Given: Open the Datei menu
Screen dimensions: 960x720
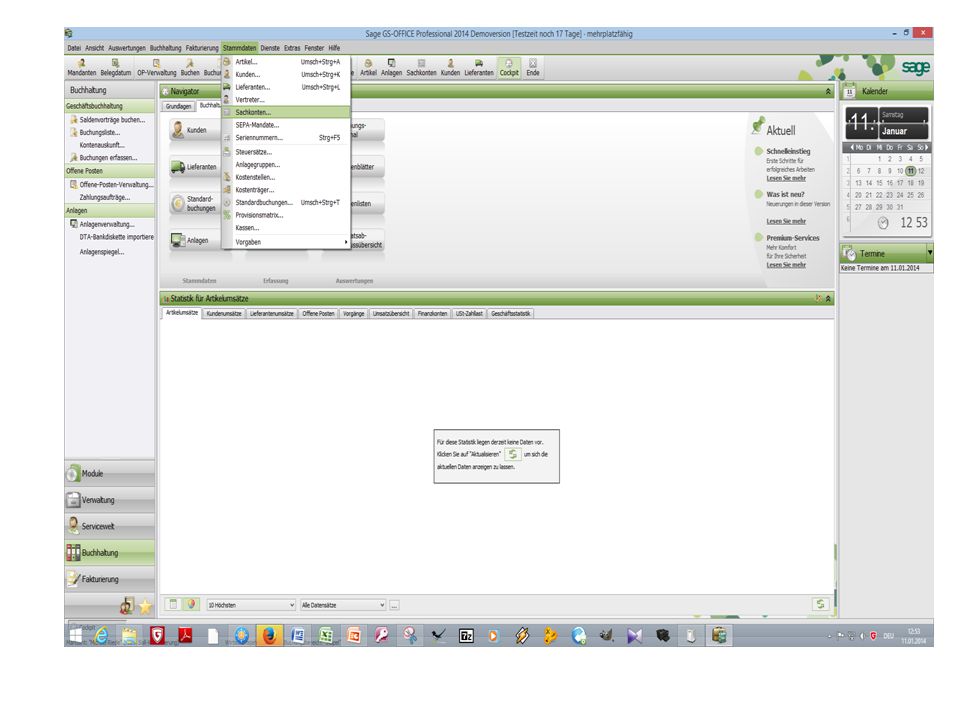Looking at the screenshot, I should [x=74, y=48].
